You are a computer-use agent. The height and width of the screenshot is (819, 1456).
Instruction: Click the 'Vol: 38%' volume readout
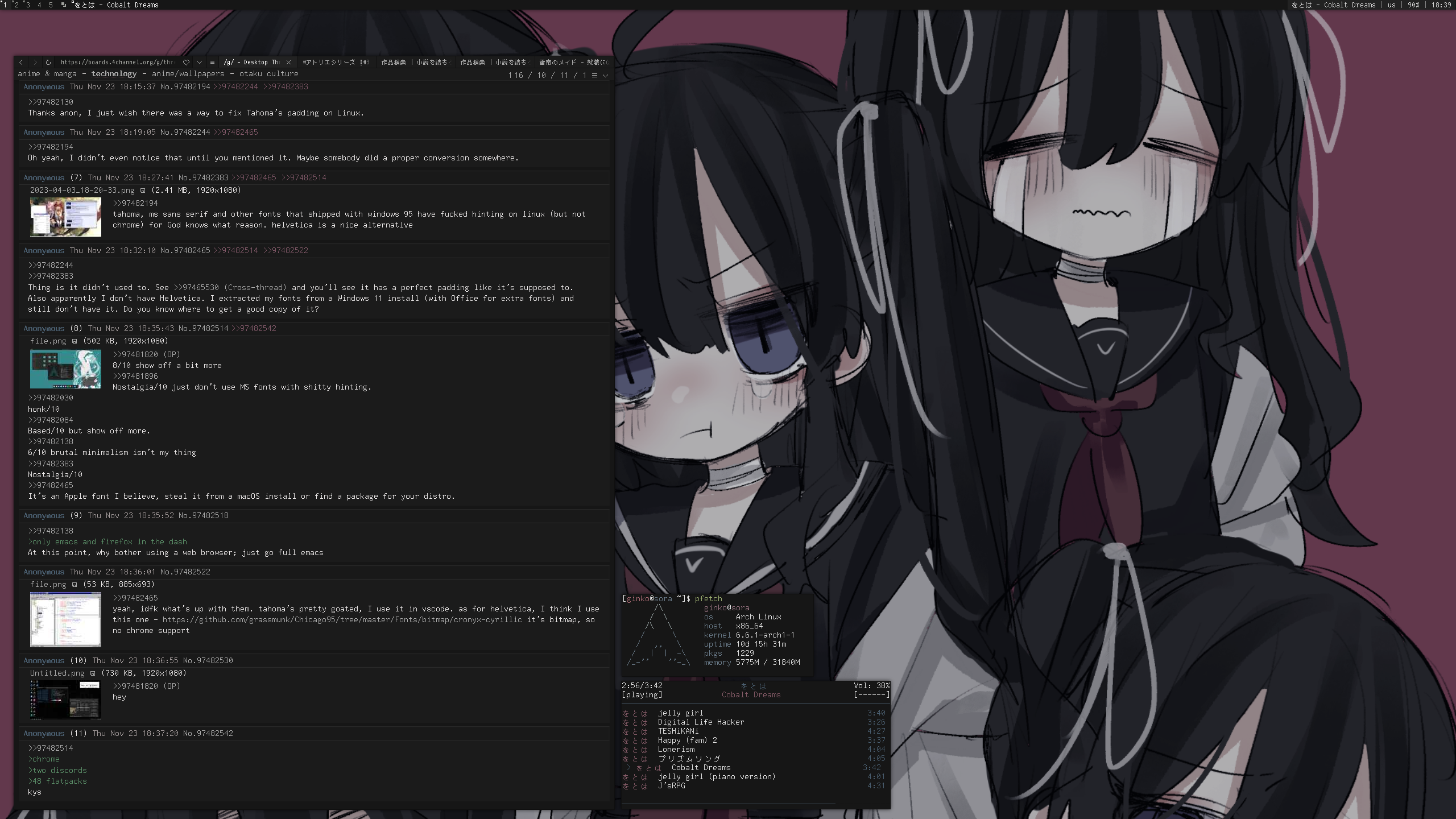871,686
